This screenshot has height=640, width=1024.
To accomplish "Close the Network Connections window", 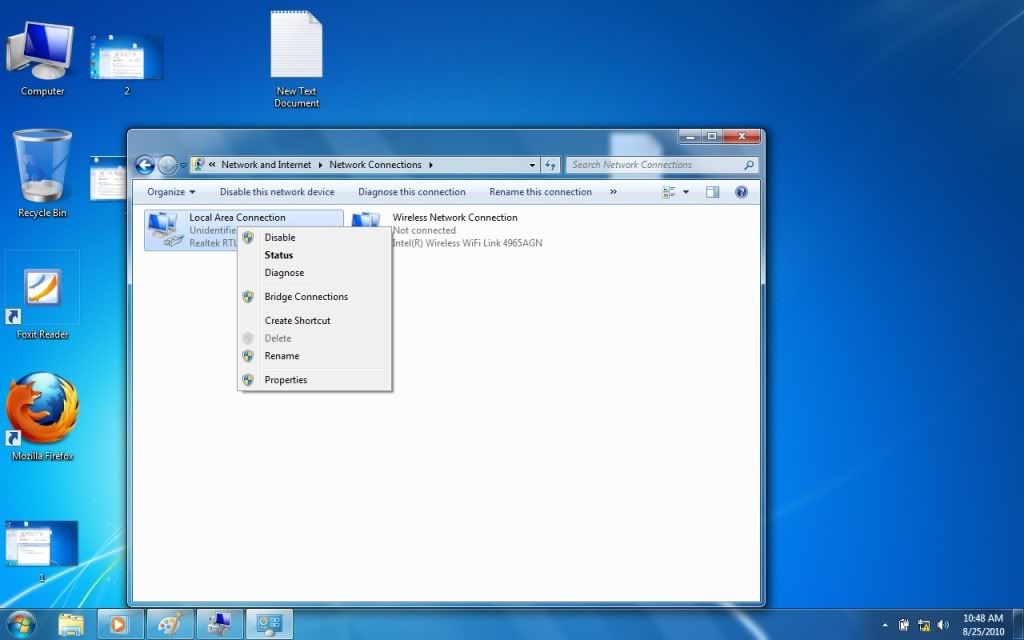I will pos(742,136).
